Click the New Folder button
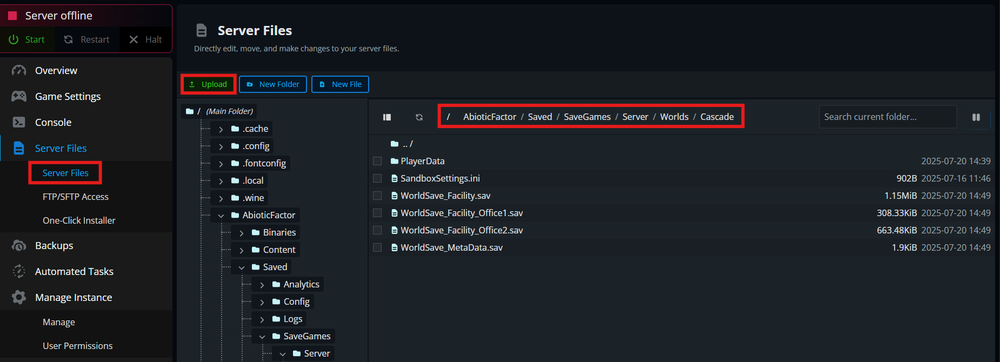1000x362 pixels. tap(273, 84)
